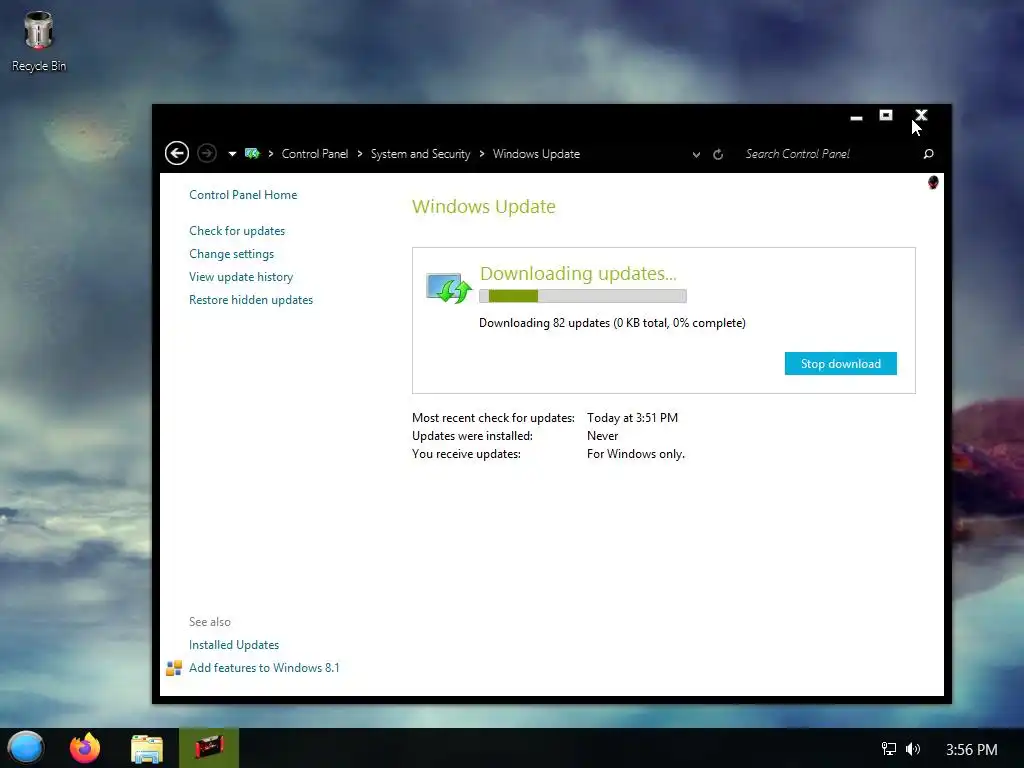Click the network tray icon
The height and width of the screenshot is (768, 1024).
pos(889,749)
